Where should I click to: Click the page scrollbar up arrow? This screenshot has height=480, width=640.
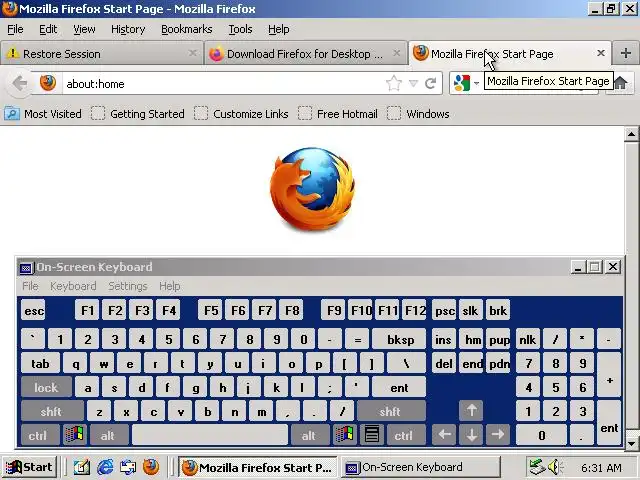631,134
